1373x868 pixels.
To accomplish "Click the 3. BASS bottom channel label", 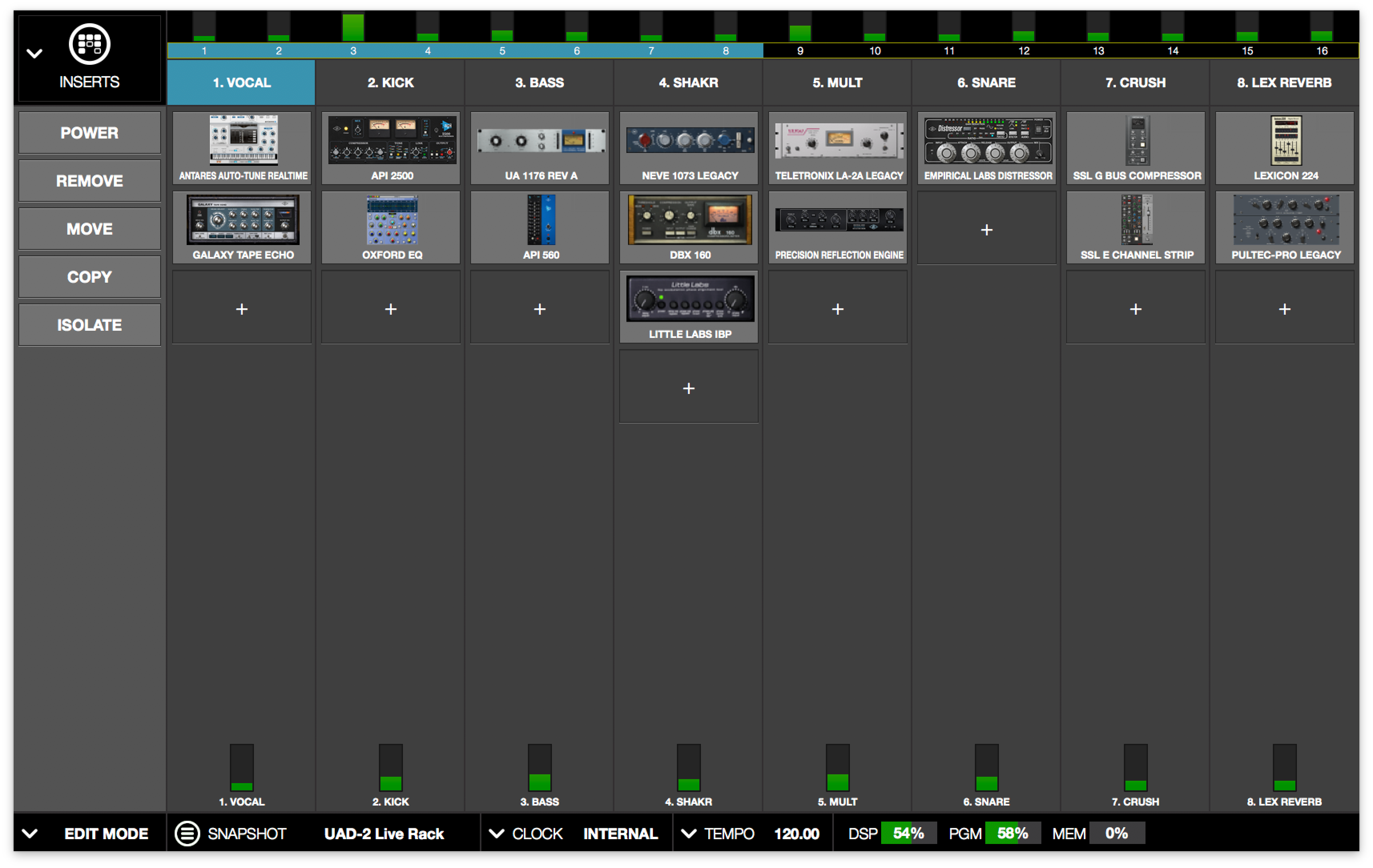I will [x=540, y=802].
